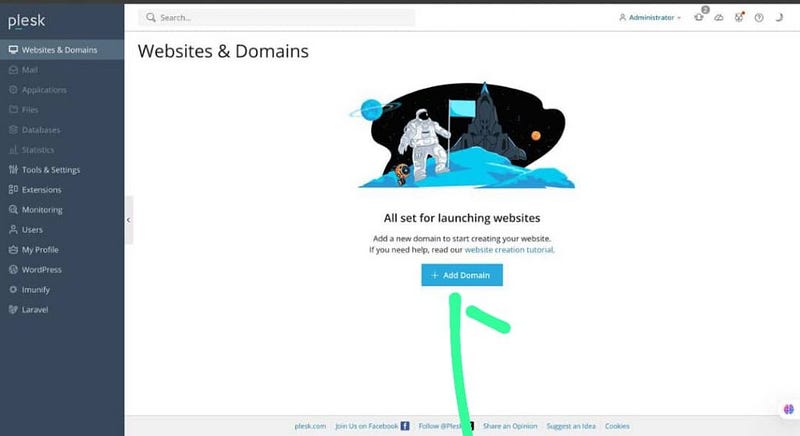Click the purple brain assistant icon

click(789, 409)
